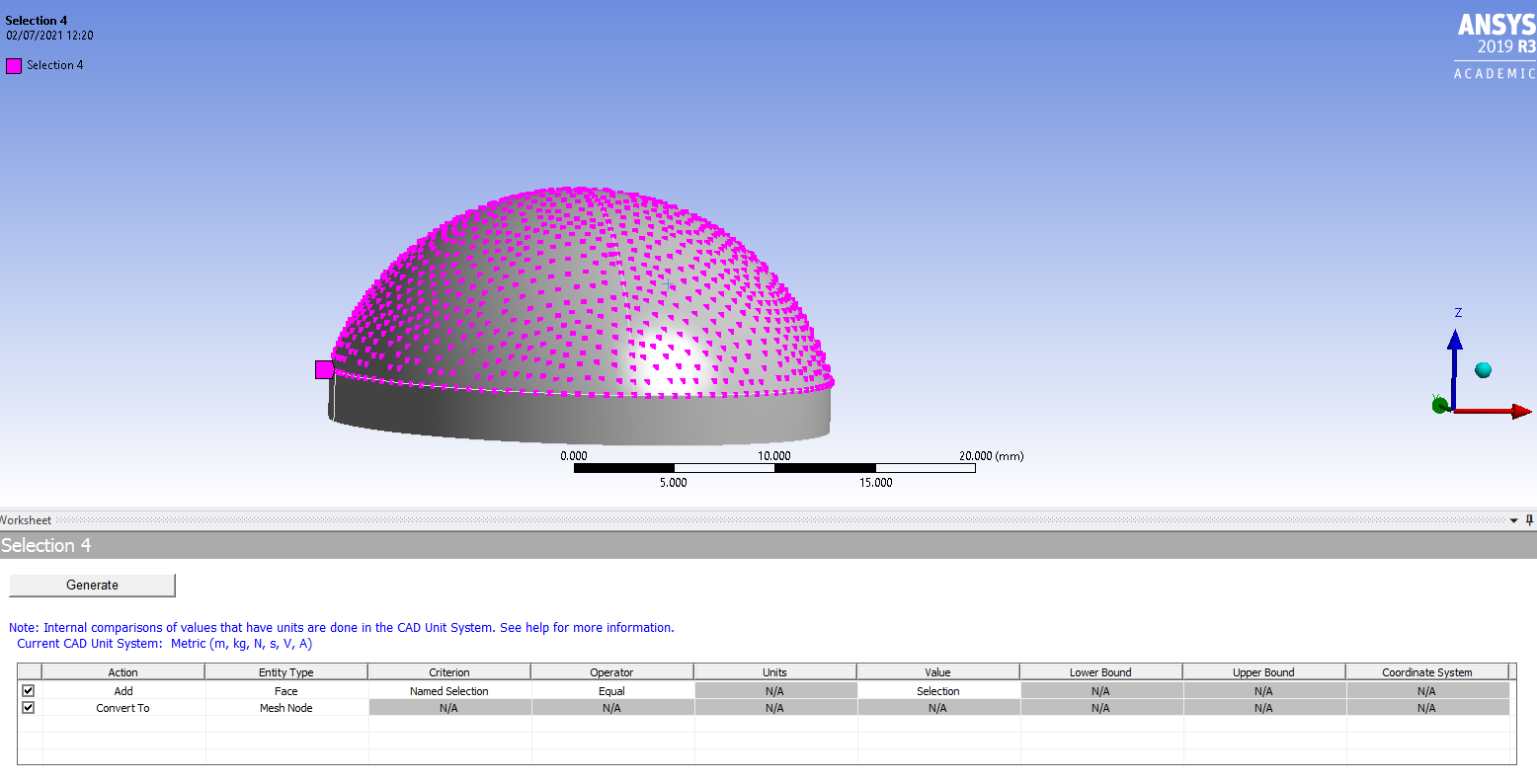Open the Worksheet panel dropdown arrow

1513,520
